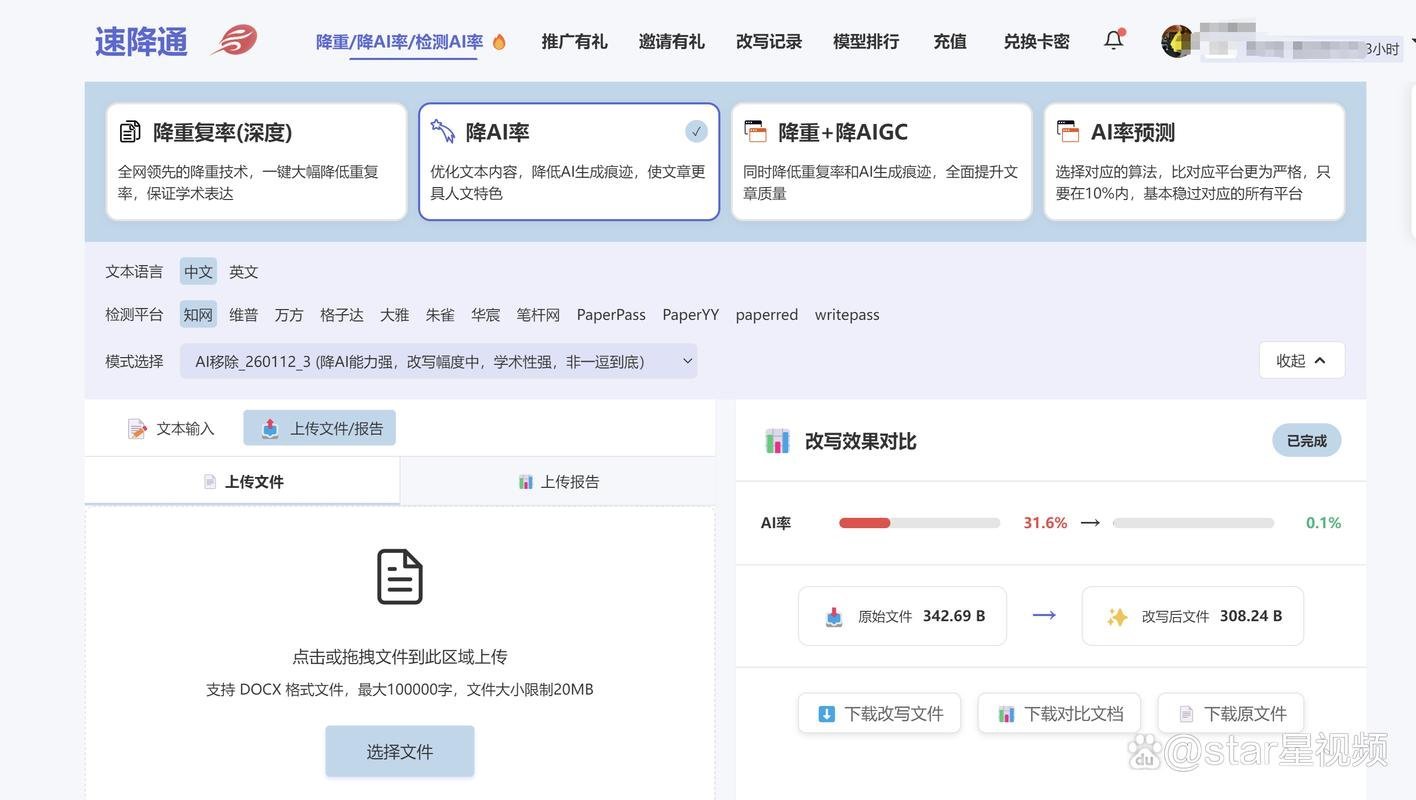Switch to the 上传报告 tab

558,481
